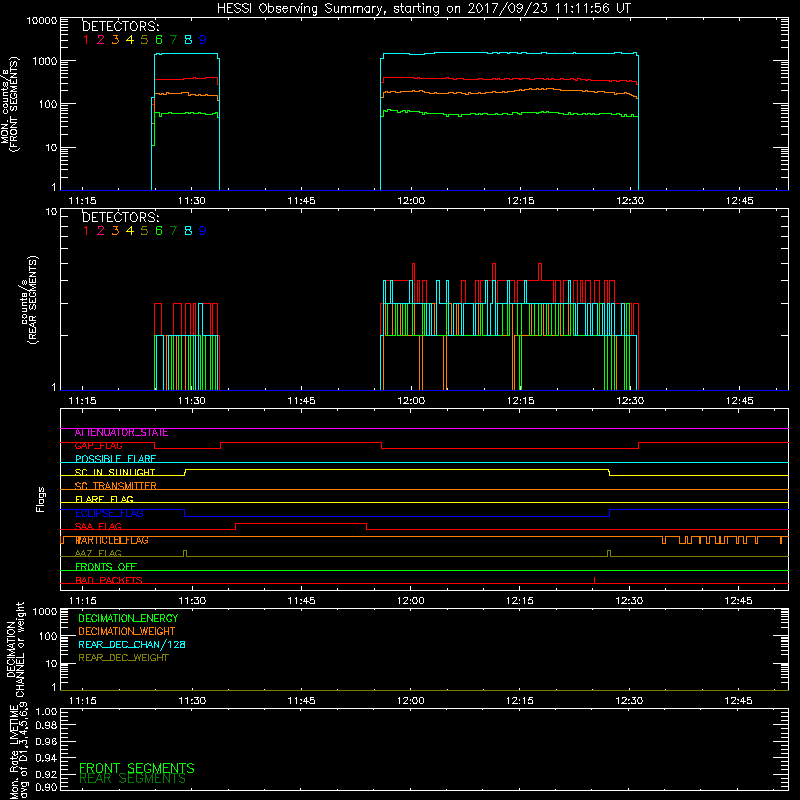Select yellow detector 4 in front segments legend
The height and width of the screenshot is (800, 800).
[x=130, y=40]
